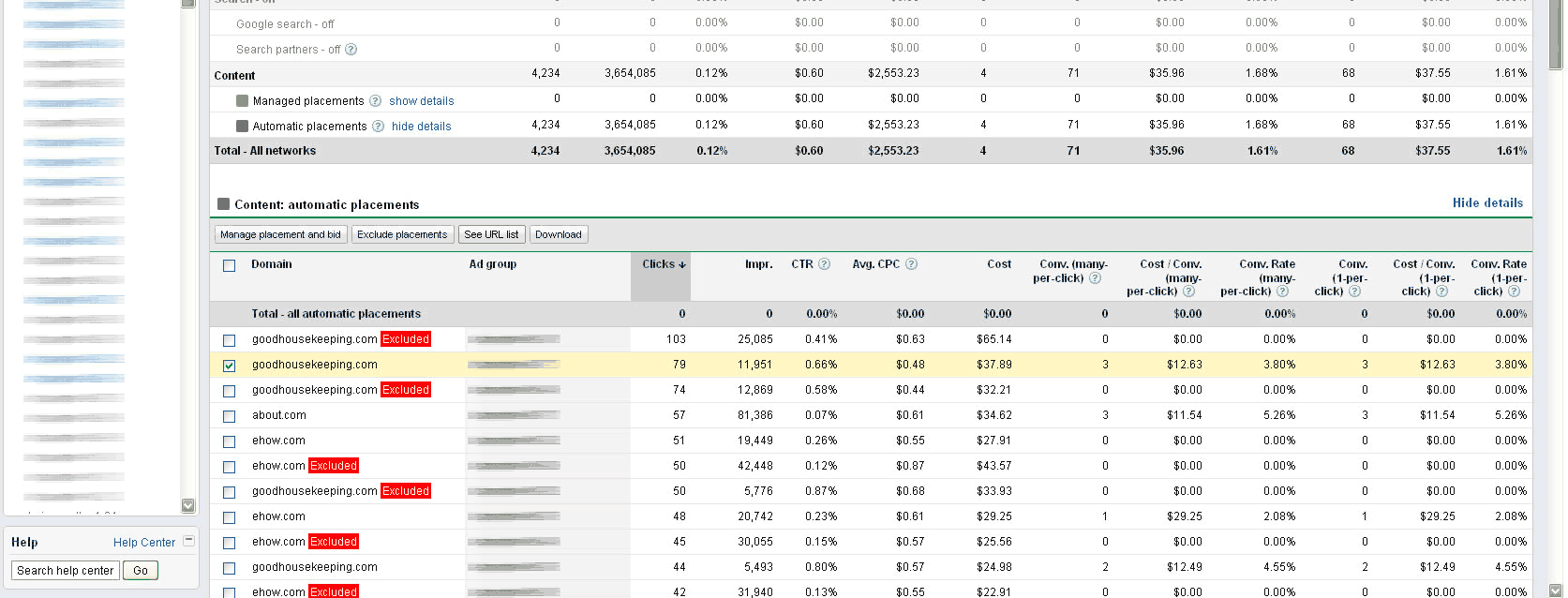Check goodhousekeeping.com row with 44 clicks

pos(229,568)
